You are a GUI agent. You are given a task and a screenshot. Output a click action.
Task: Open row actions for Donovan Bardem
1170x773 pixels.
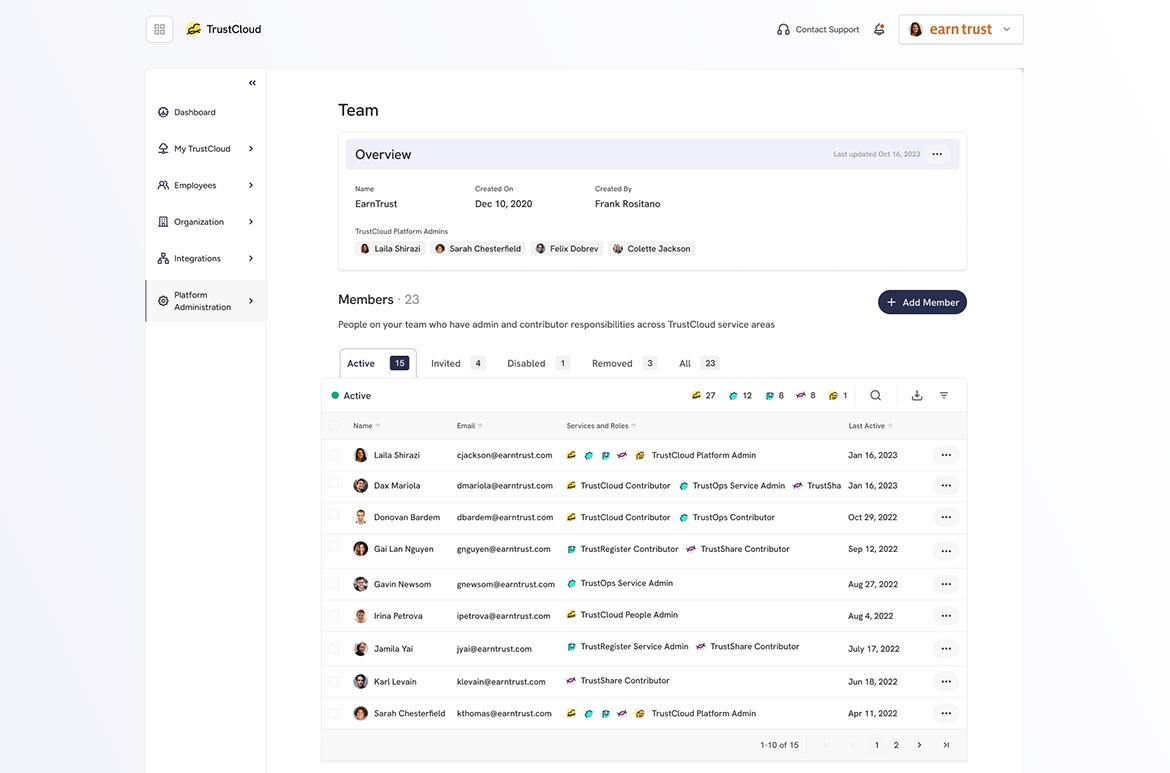point(946,517)
